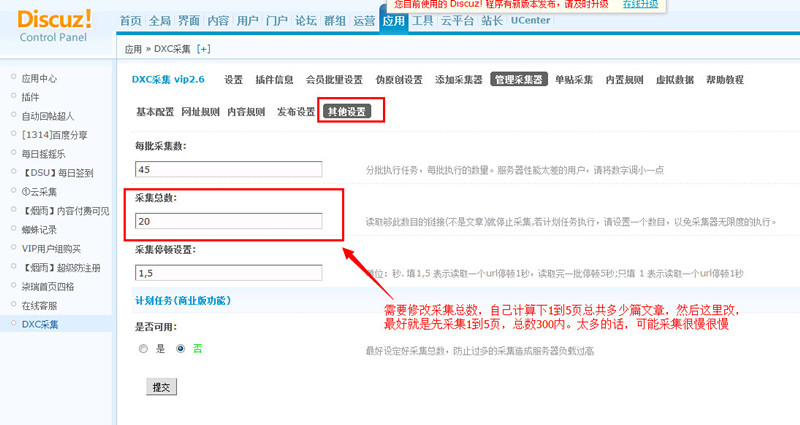The width and height of the screenshot is (800, 425).
Task: Click the 在线升级 upgrade link
Action: pyautogui.click(x=640, y=4)
